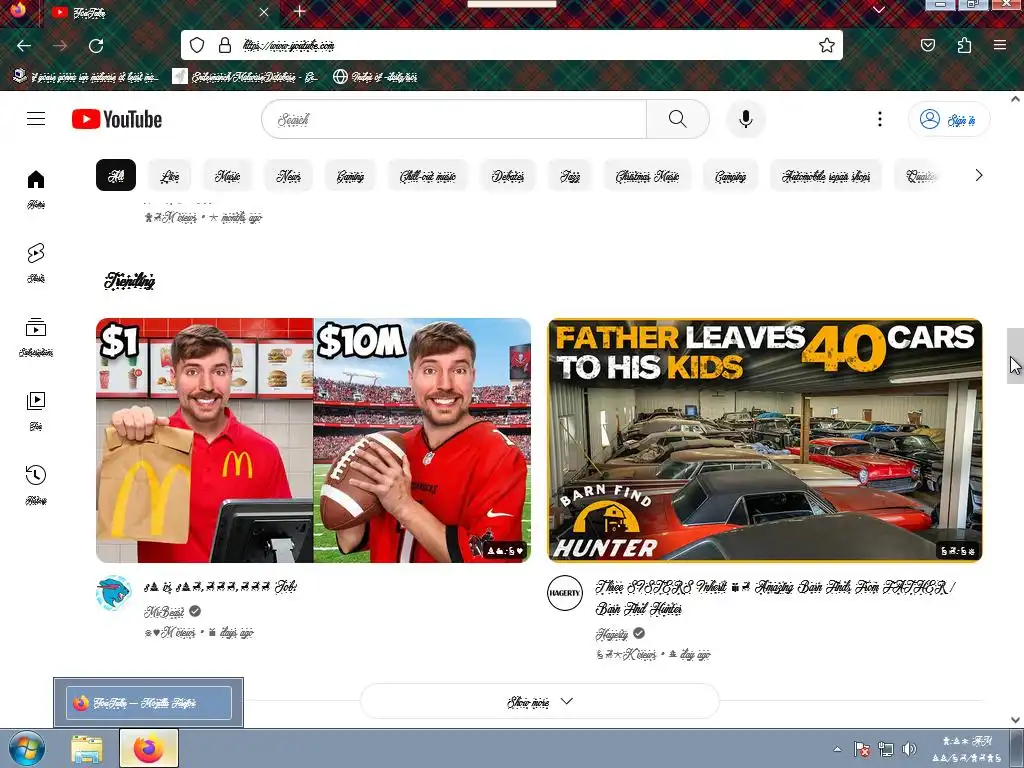Open the MalwareDatabase bookmark
The image size is (1024, 768).
[x=245, y=76]
